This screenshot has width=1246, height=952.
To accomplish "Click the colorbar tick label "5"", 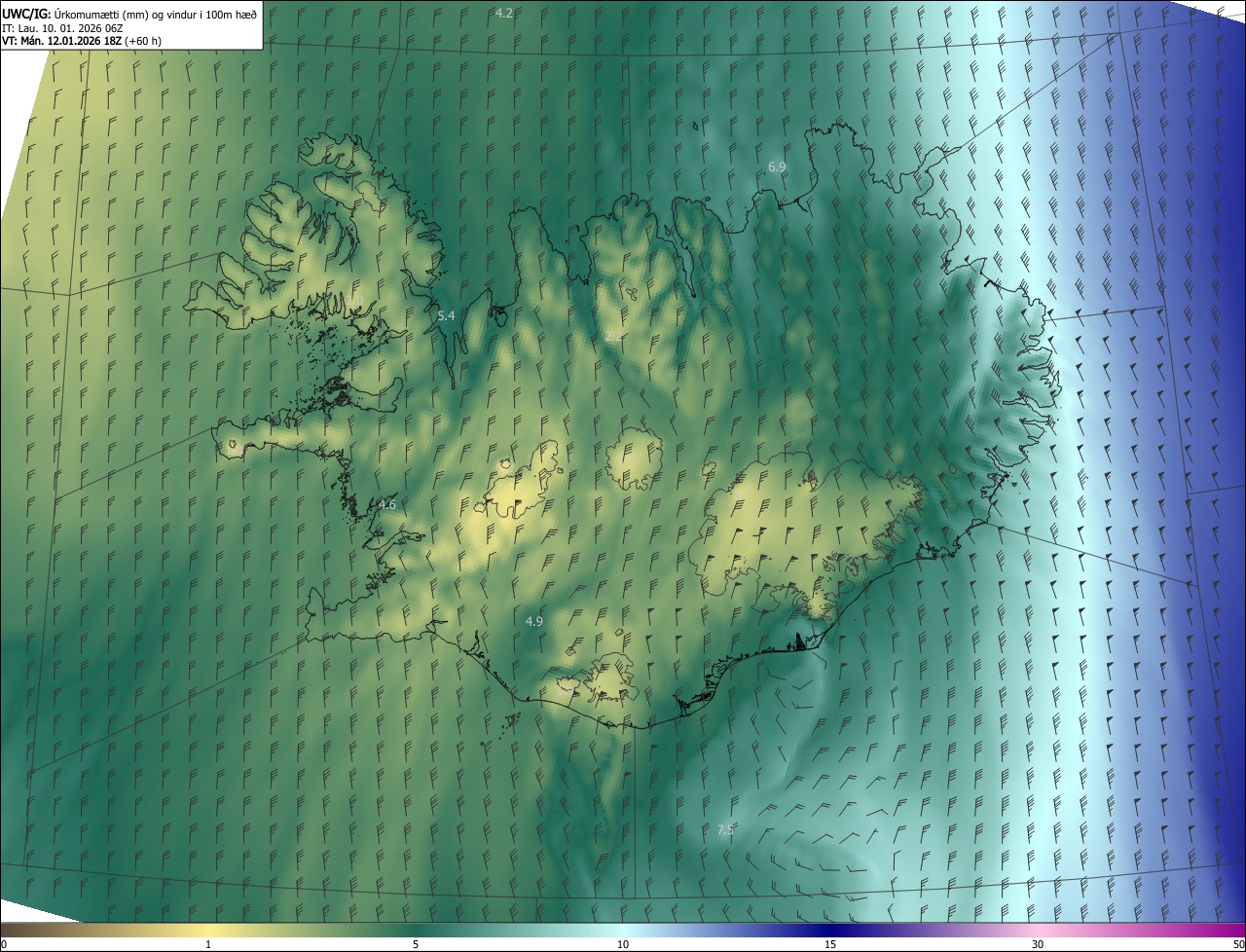I will [x=416, y=945].
